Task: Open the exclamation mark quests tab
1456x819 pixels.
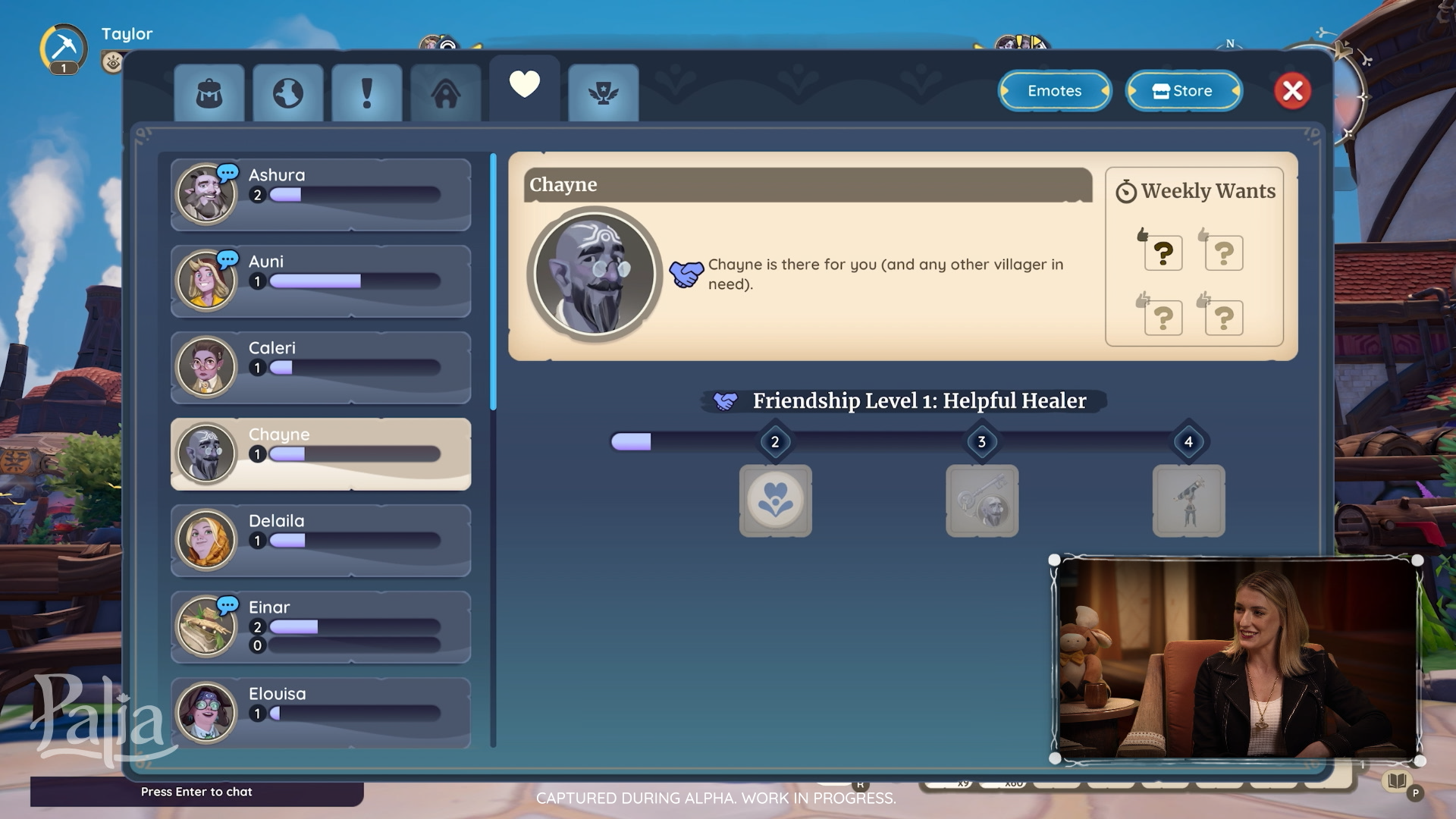Action: click(x=367, y=93)
